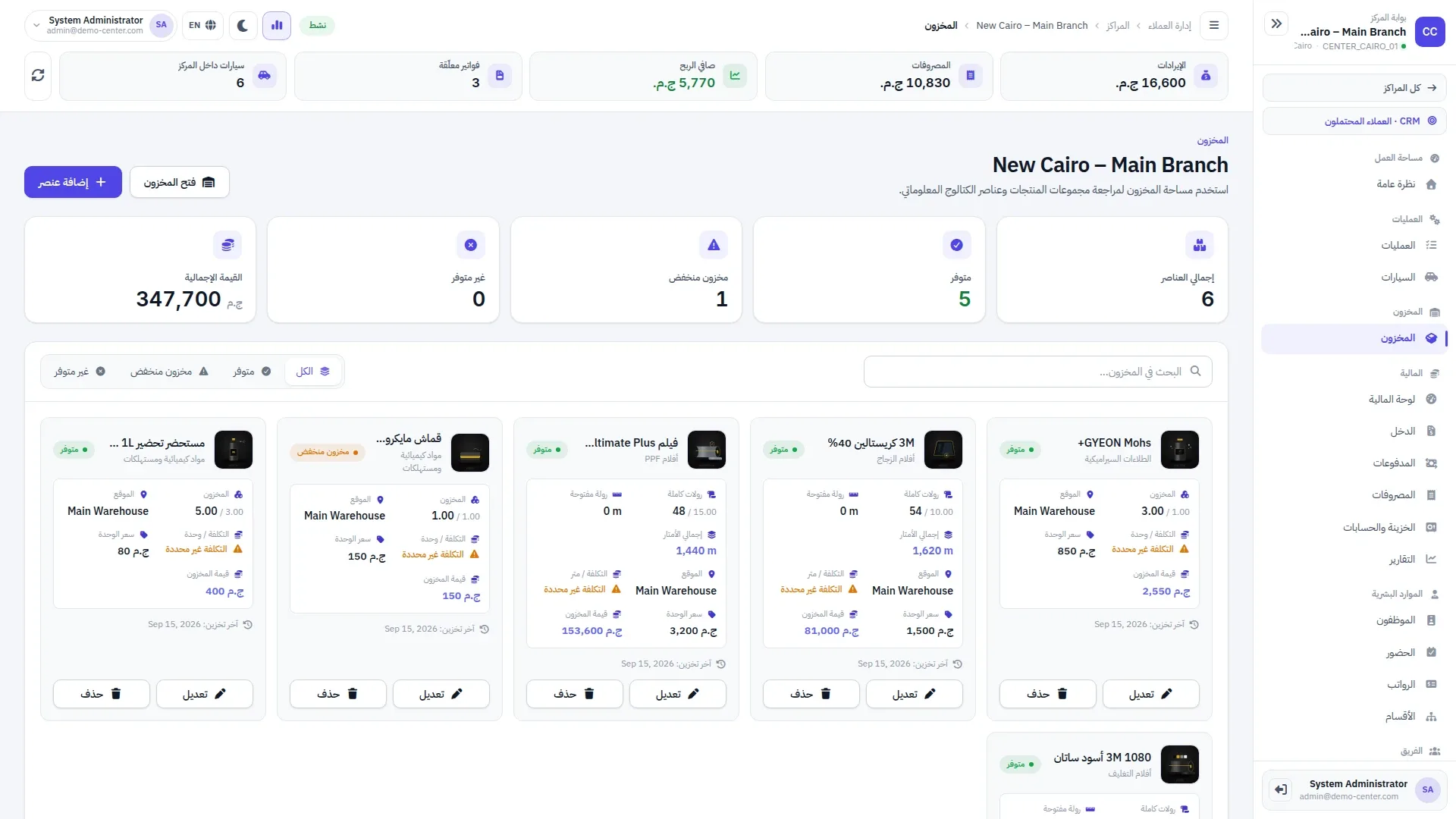Click the الحضور sidebar icon
This screenshot has width=1456, height=819.
coord(1431,653)
